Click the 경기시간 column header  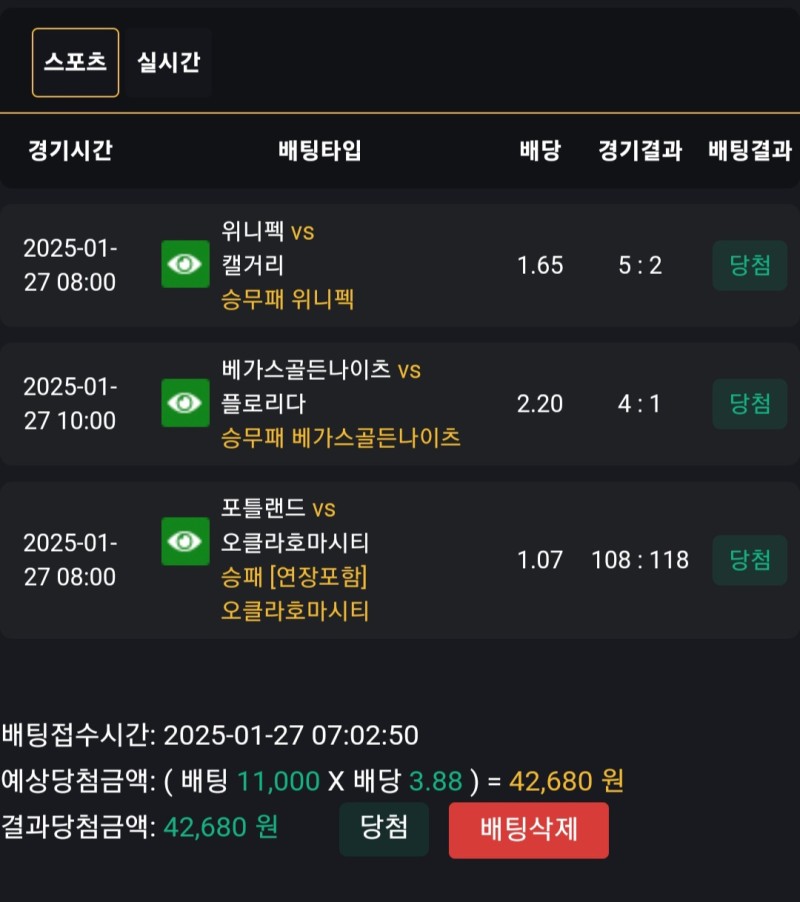click(70, 151)
